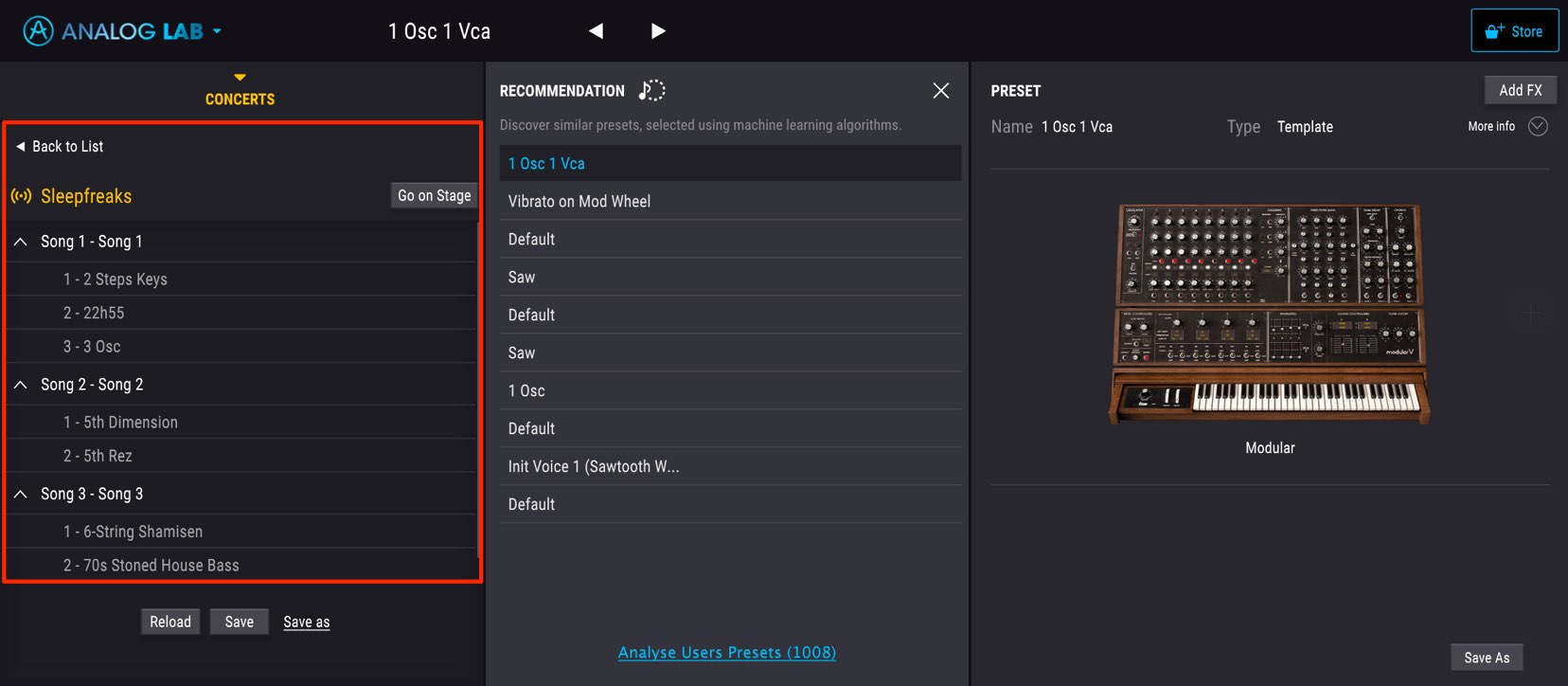
Task: Expand More info chevron circle
Action: 1538,126
